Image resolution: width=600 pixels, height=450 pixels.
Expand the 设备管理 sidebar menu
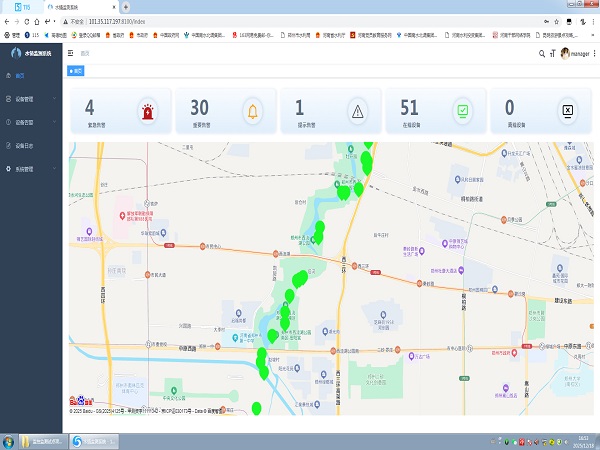pos(28,99)
